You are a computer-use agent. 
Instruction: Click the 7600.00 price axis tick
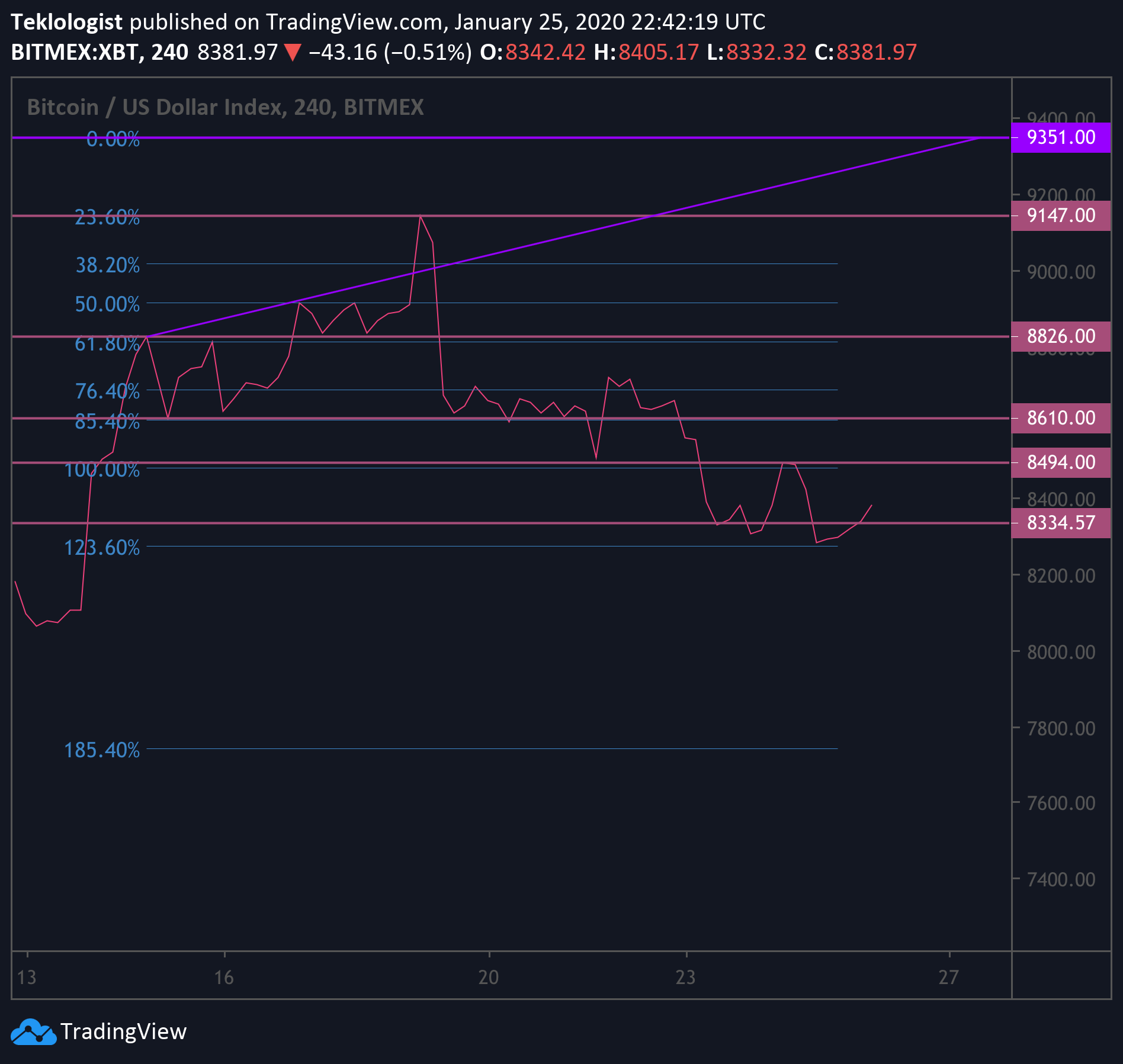[x=1061, y=803]
